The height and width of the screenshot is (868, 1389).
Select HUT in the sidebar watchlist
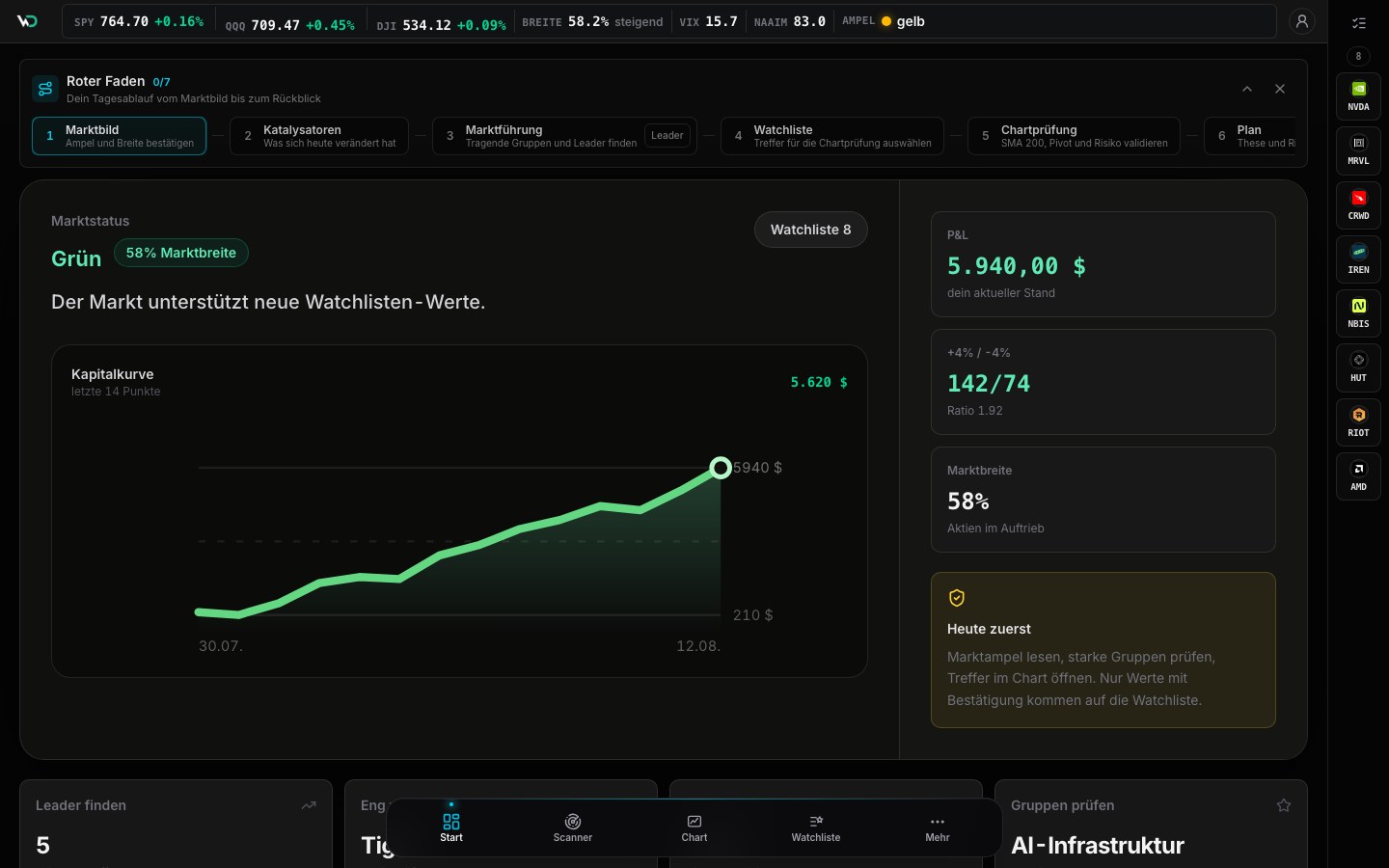point(1358,367)
